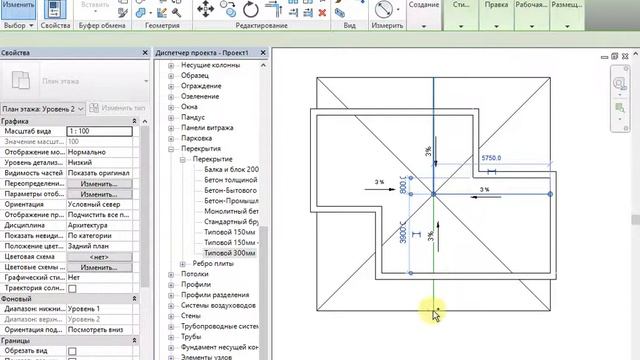Open the Правка ribbon panel
Screen dimensions: 640x360
496,15
